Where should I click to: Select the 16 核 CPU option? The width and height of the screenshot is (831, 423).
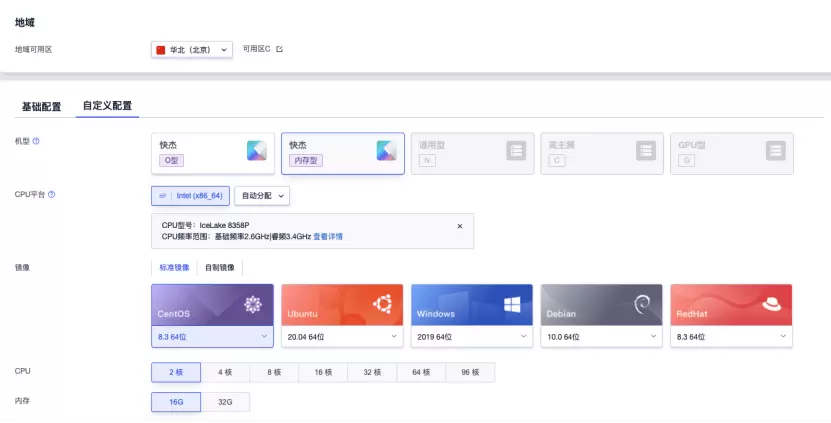click(323, 372)
